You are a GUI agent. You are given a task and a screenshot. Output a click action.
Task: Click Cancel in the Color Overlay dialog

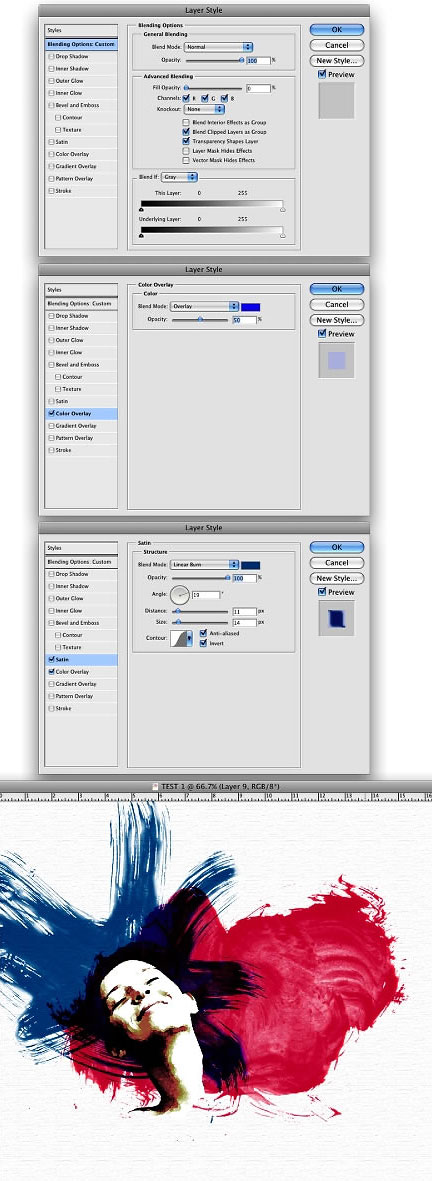pos(336,304)
